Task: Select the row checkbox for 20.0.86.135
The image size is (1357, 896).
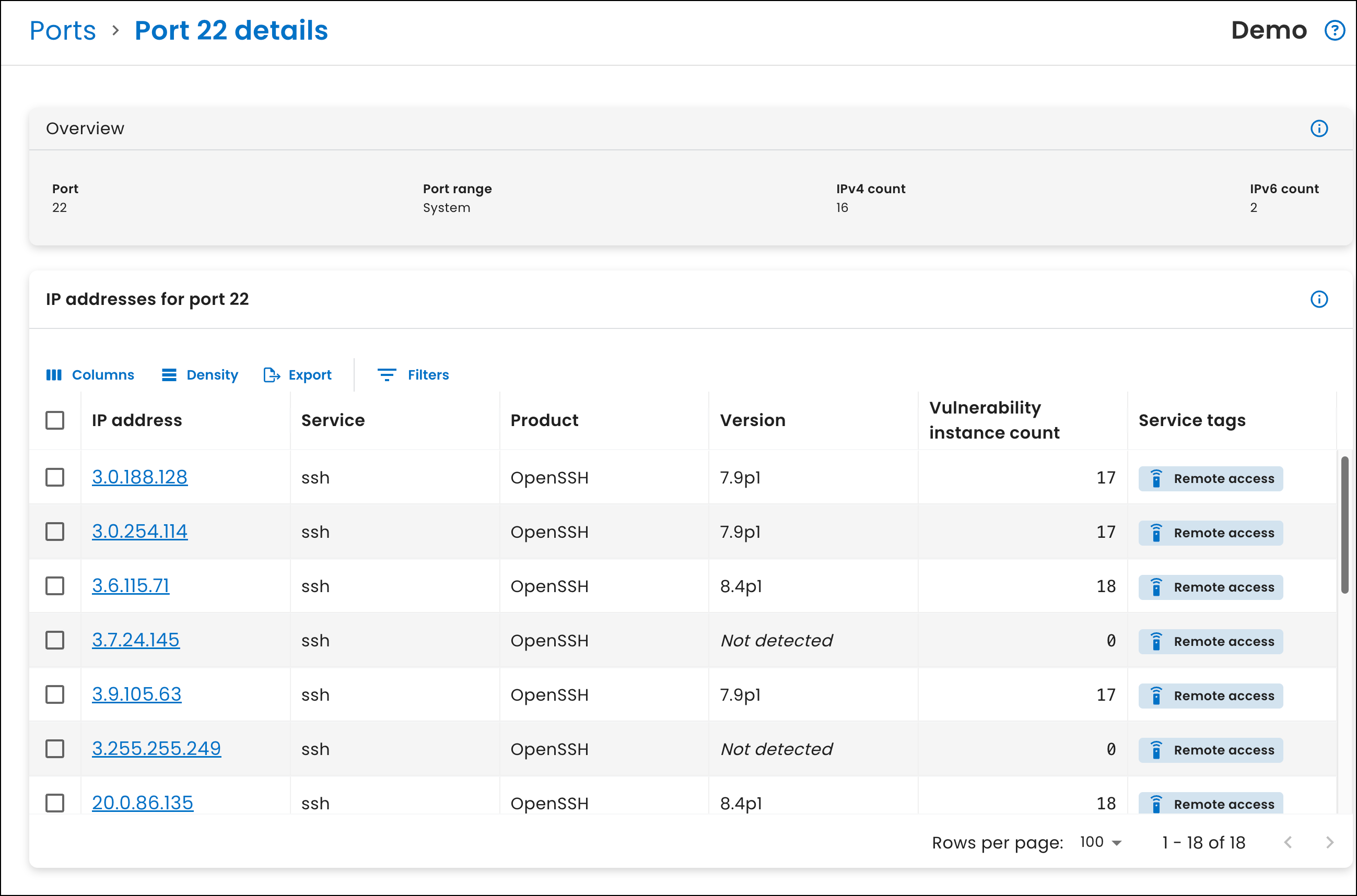Action: (55, 803)
